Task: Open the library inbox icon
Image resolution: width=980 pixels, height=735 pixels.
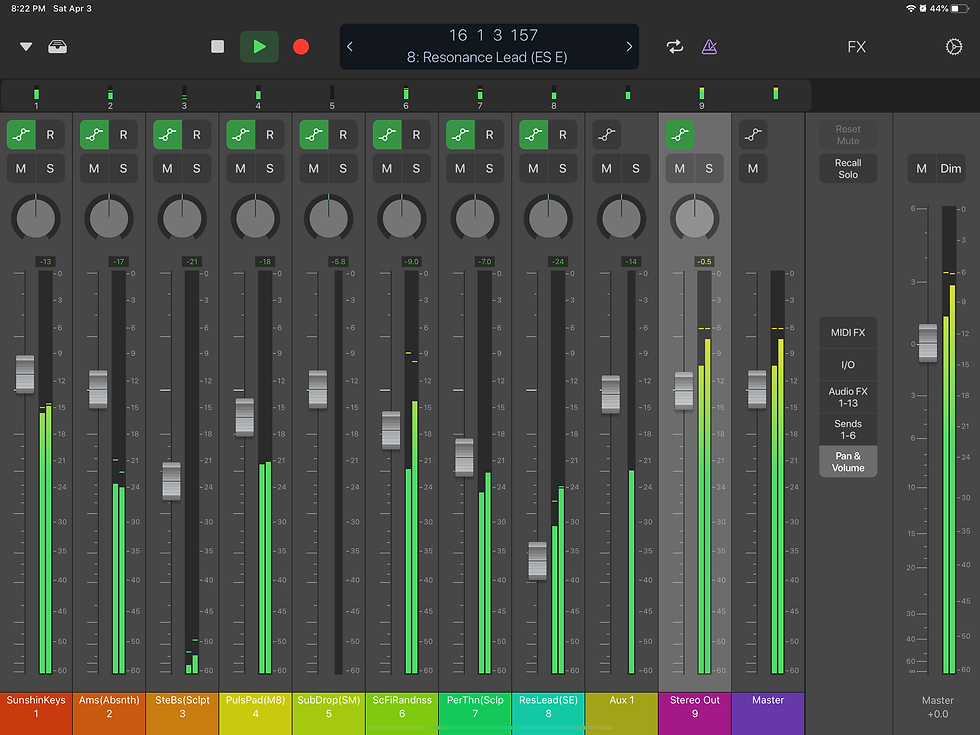Action: [58, 47]
